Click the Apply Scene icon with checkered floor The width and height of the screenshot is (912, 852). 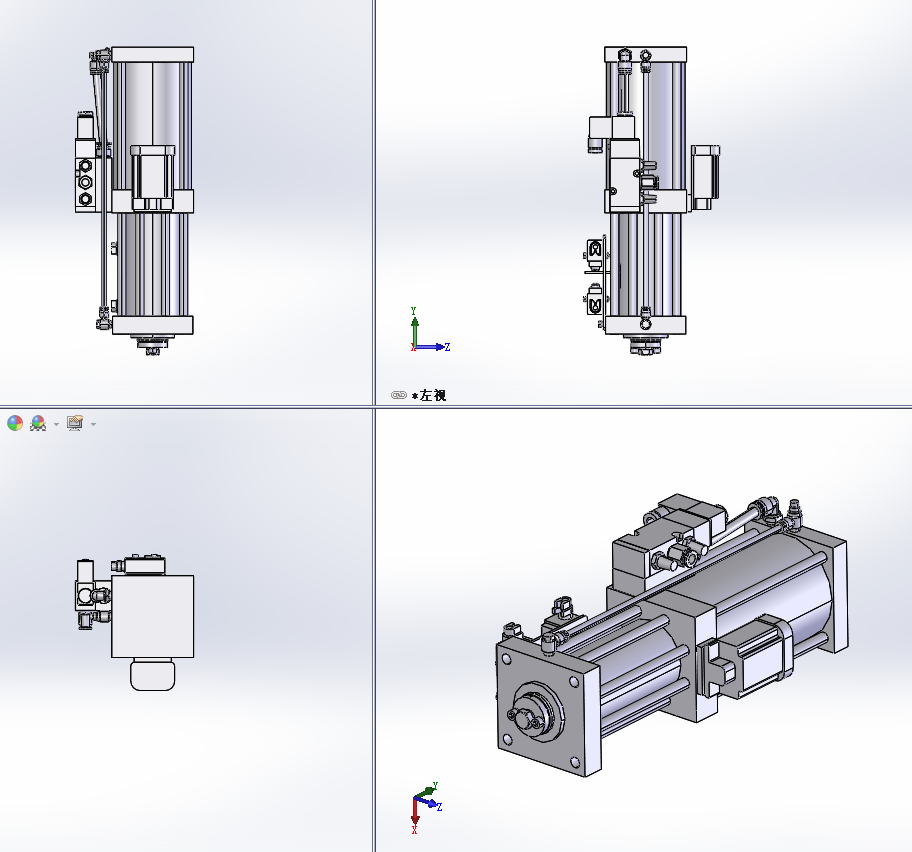[x=38, y=423]
